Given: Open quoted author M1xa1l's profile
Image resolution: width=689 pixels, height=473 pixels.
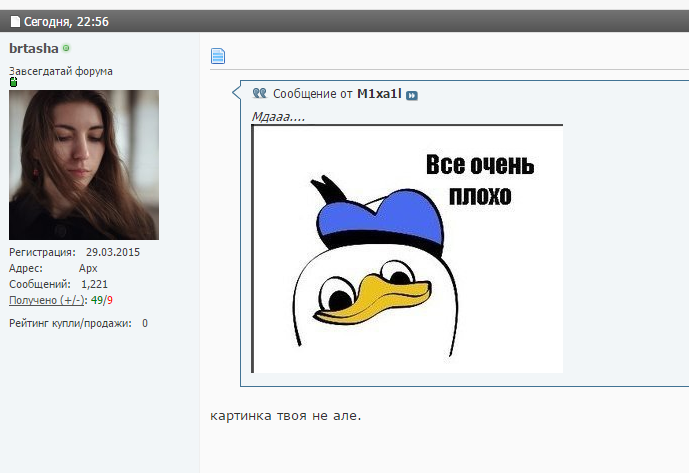Looking at the screenshot, I should (379, 94).
